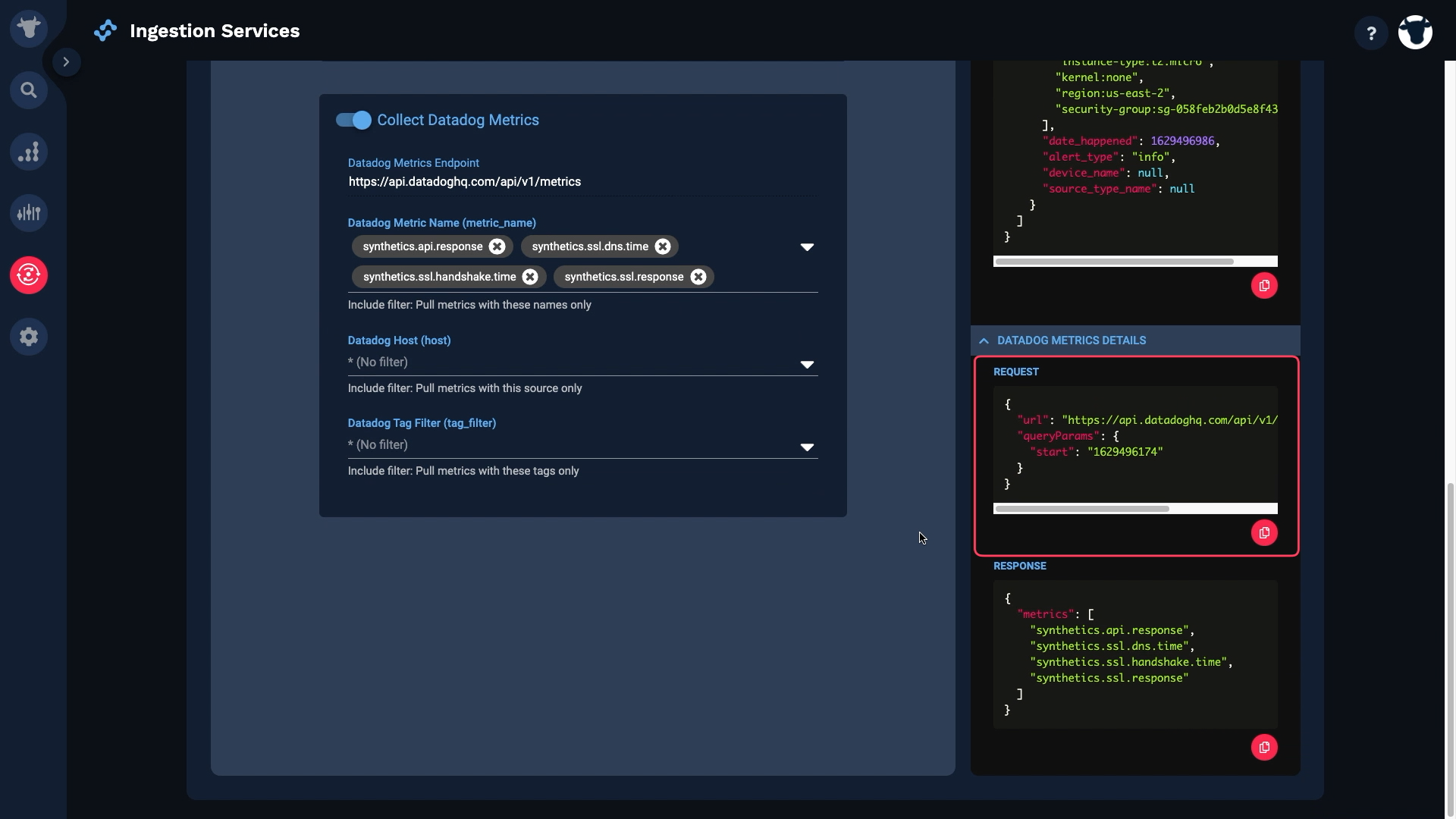Click the "queryParams" key in request
Viewport: 1456px width, 819px height.
[1058, 436]
